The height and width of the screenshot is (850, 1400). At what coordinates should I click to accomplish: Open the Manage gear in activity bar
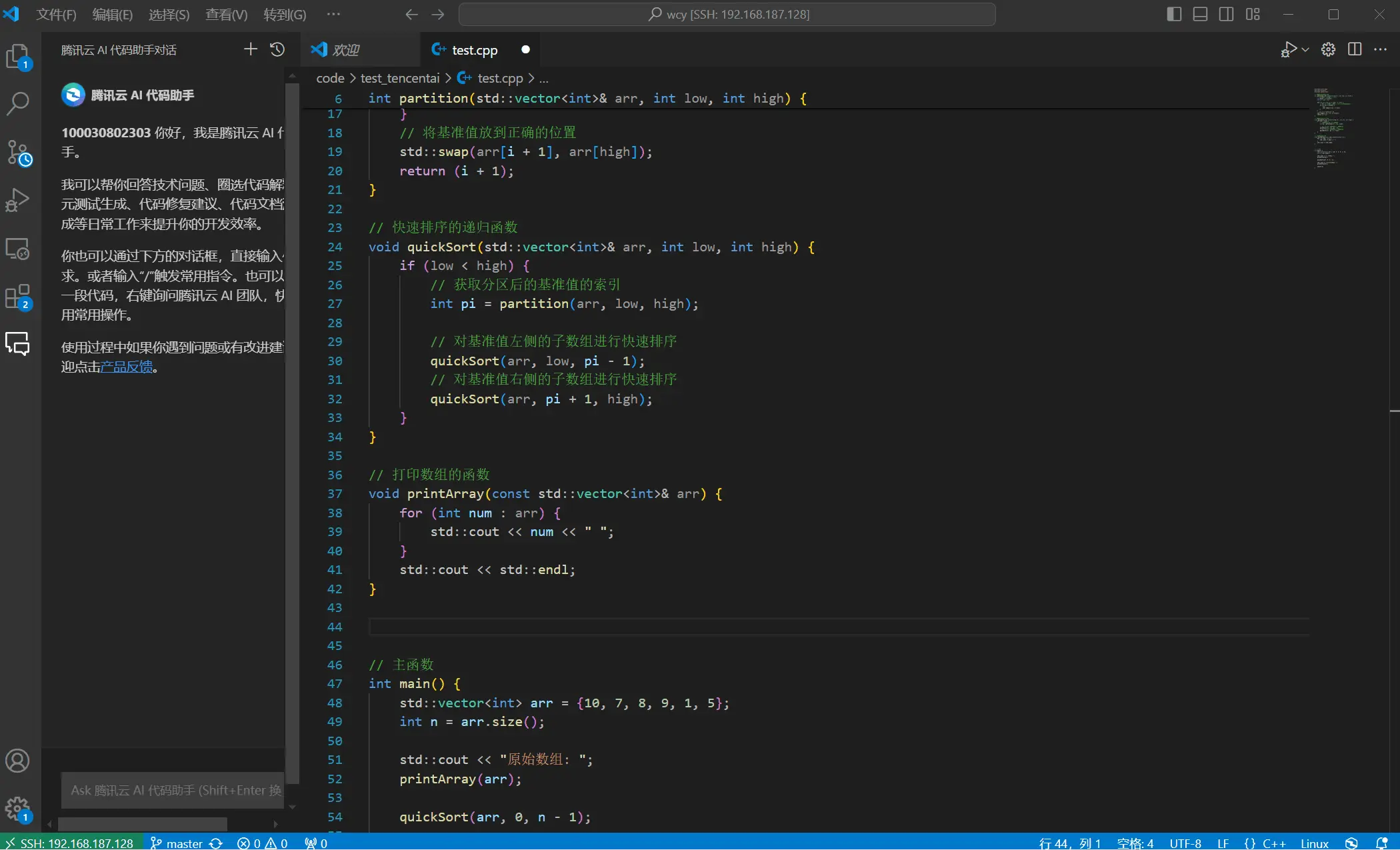(18, 809)
